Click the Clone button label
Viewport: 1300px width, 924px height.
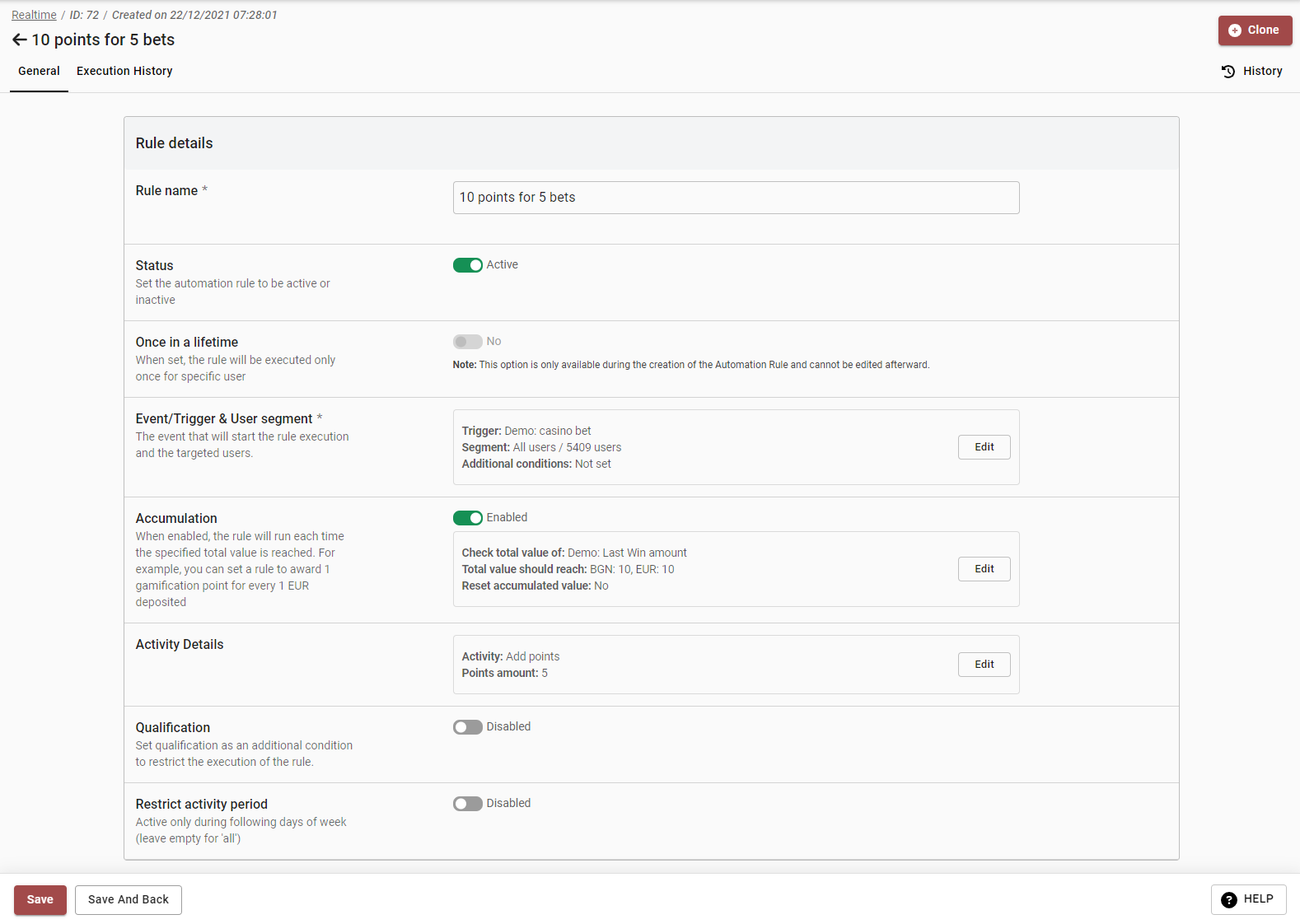coord(1263,30)
